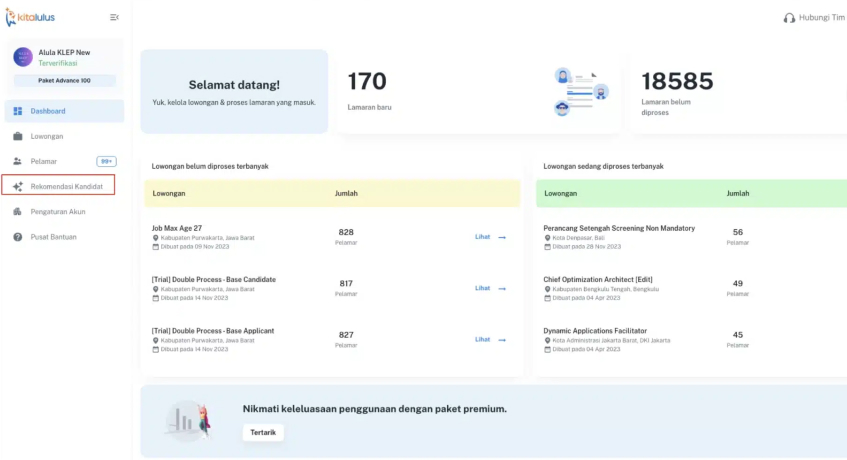Click the headset icon for Hubungi Tim
Viewport: 847px width, 460px height.
coord(789,18)
